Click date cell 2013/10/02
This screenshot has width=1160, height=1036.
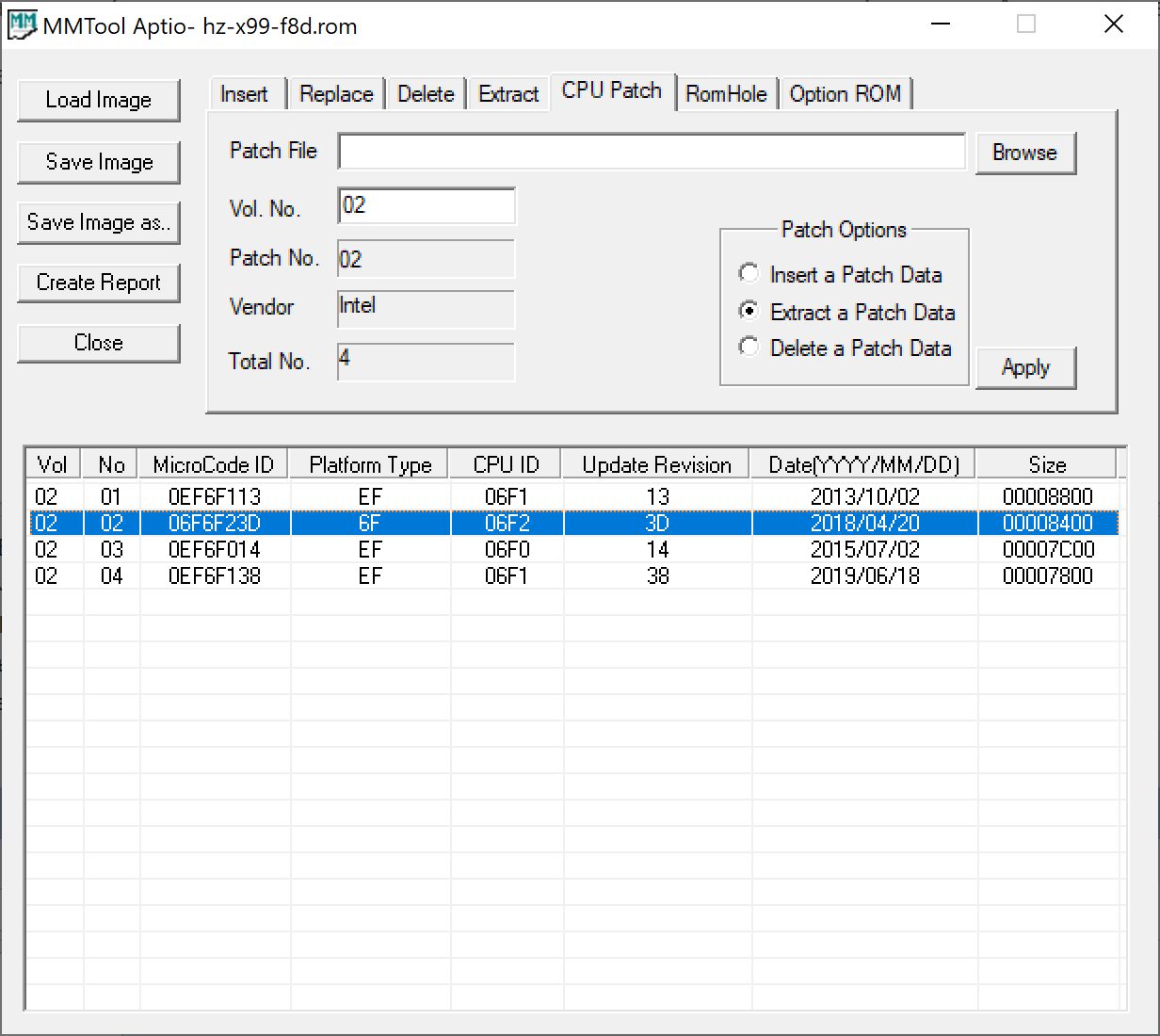coord(865,496)
